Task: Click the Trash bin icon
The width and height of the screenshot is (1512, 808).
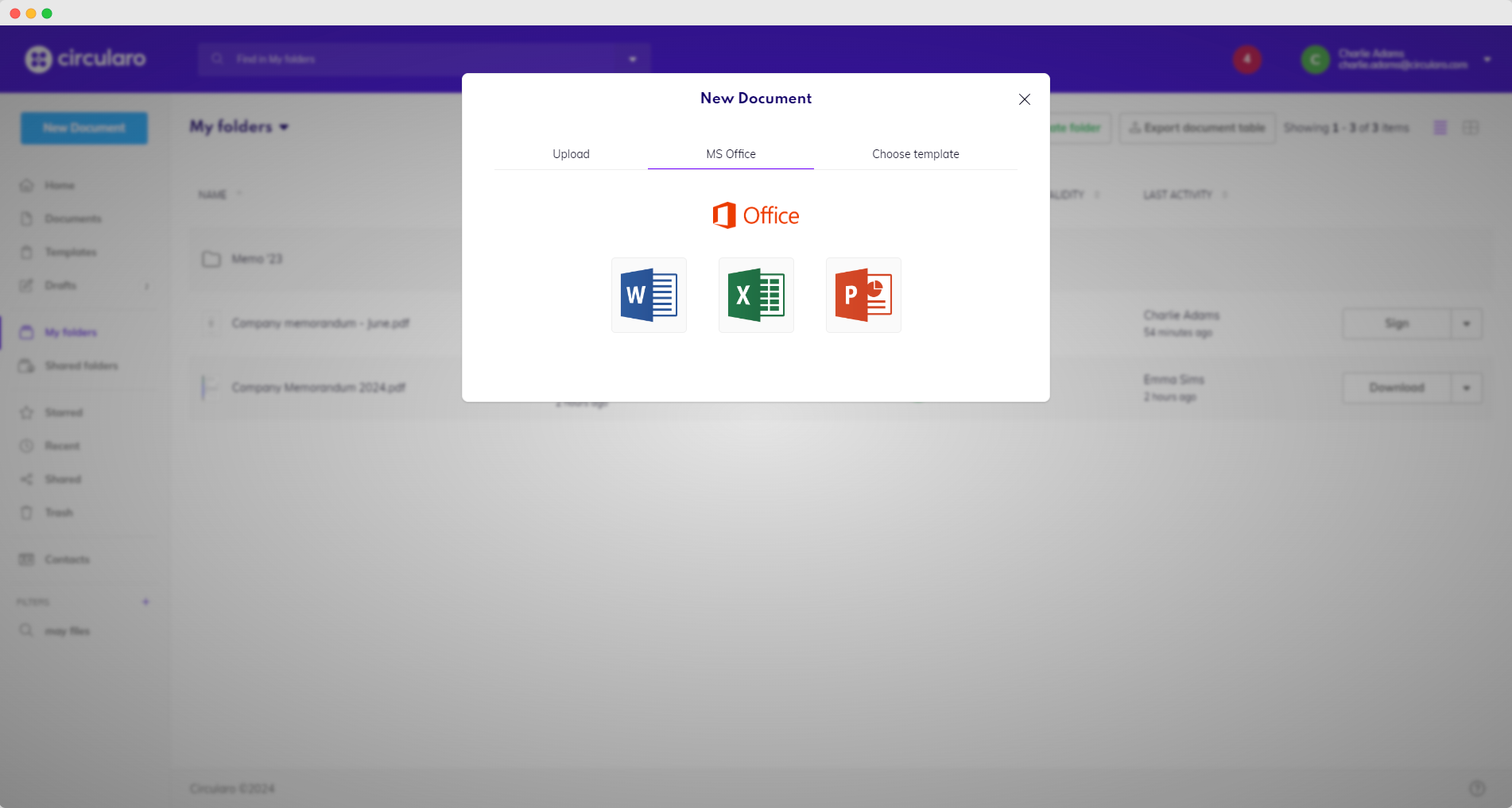Action: 26,512
